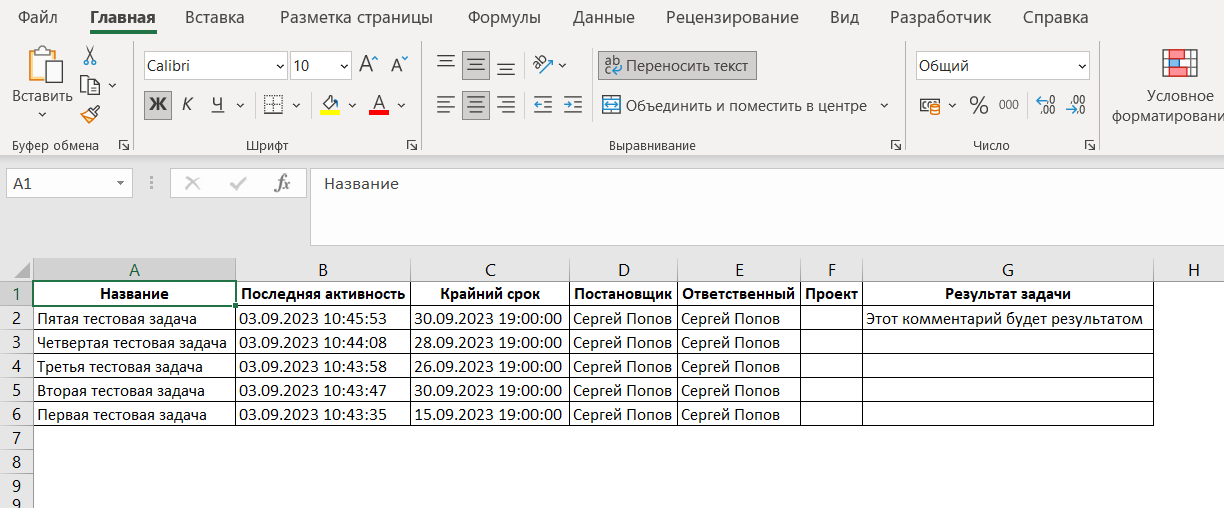
Task: Open Calibri font name dropdown
Action: [280, 66]
